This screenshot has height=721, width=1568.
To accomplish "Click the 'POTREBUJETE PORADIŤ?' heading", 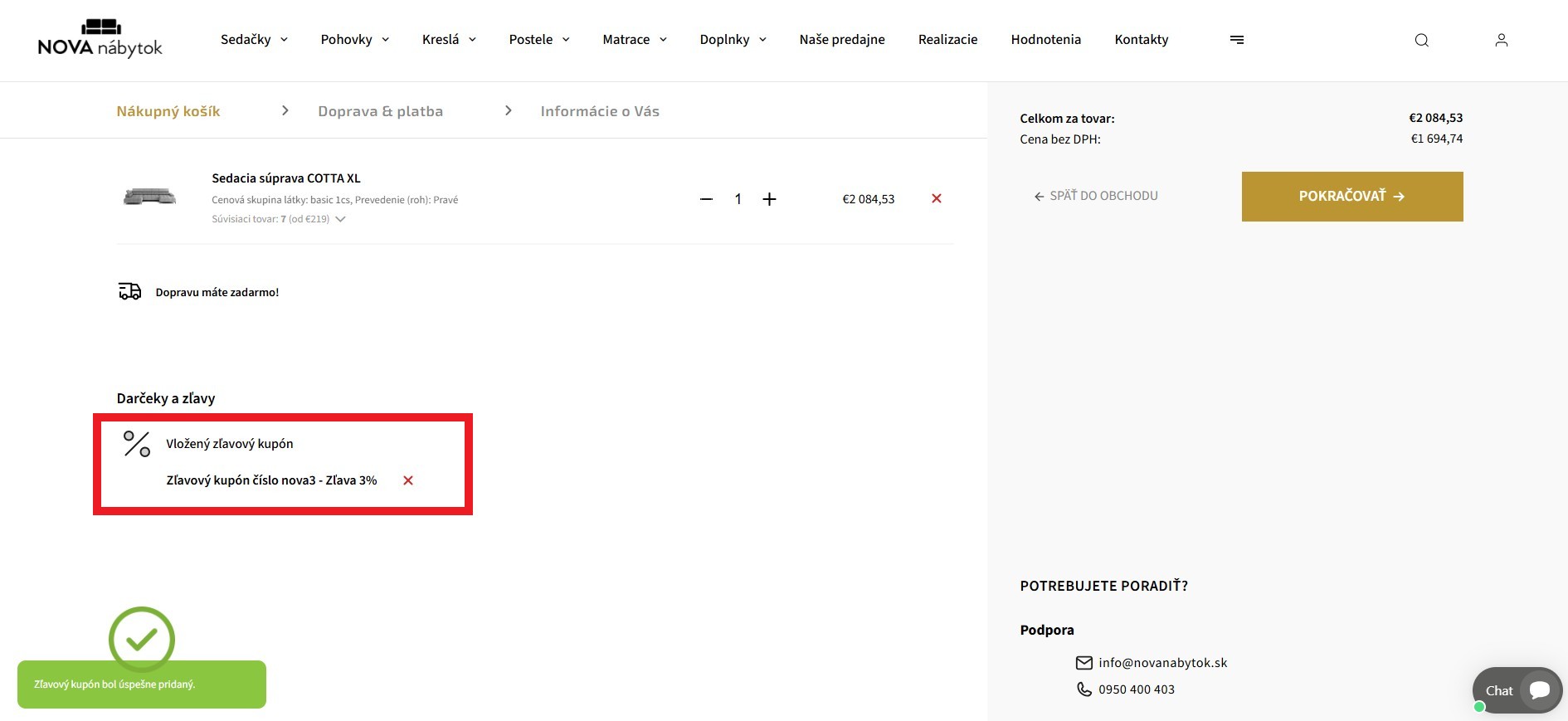I will pos(1104,586).
